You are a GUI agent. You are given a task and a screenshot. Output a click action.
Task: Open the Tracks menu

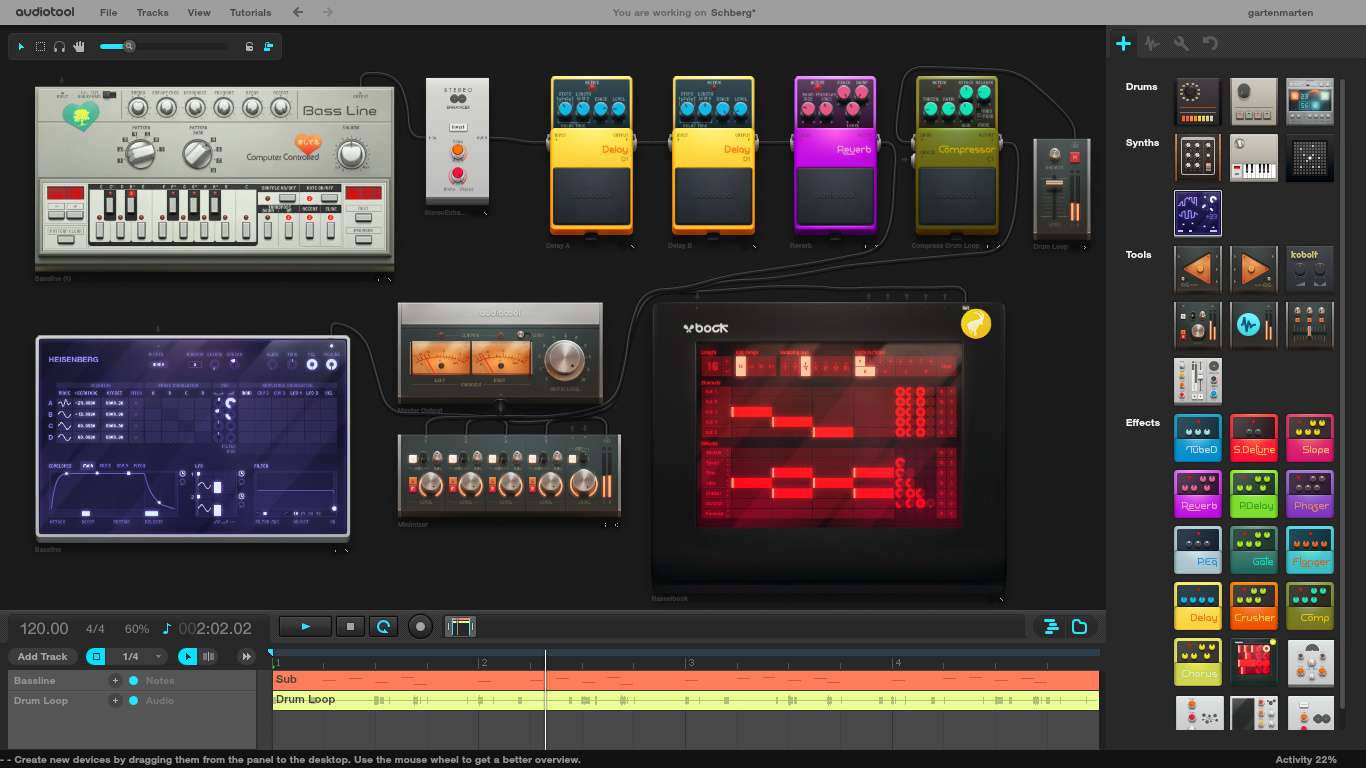[152, 13]
